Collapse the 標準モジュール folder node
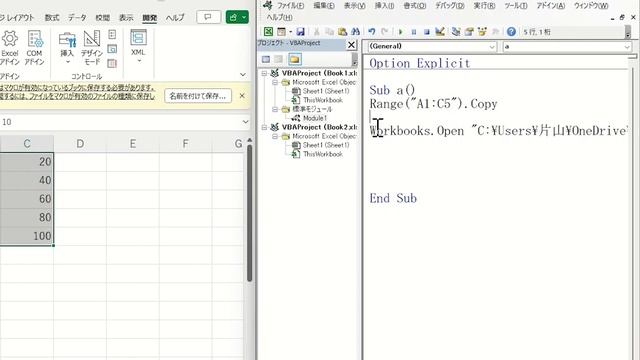This screenshot has width=640, height=360. click(x=275, y=109)
